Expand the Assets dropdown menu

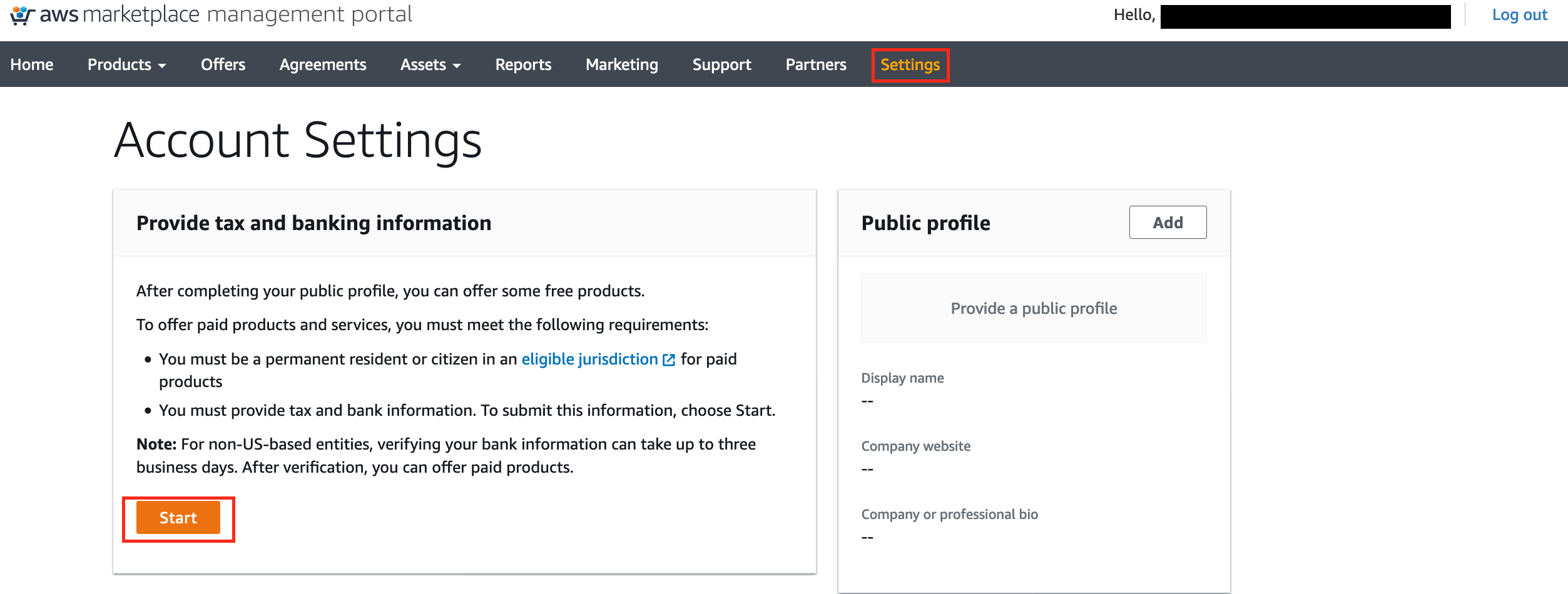coord(430,64)
